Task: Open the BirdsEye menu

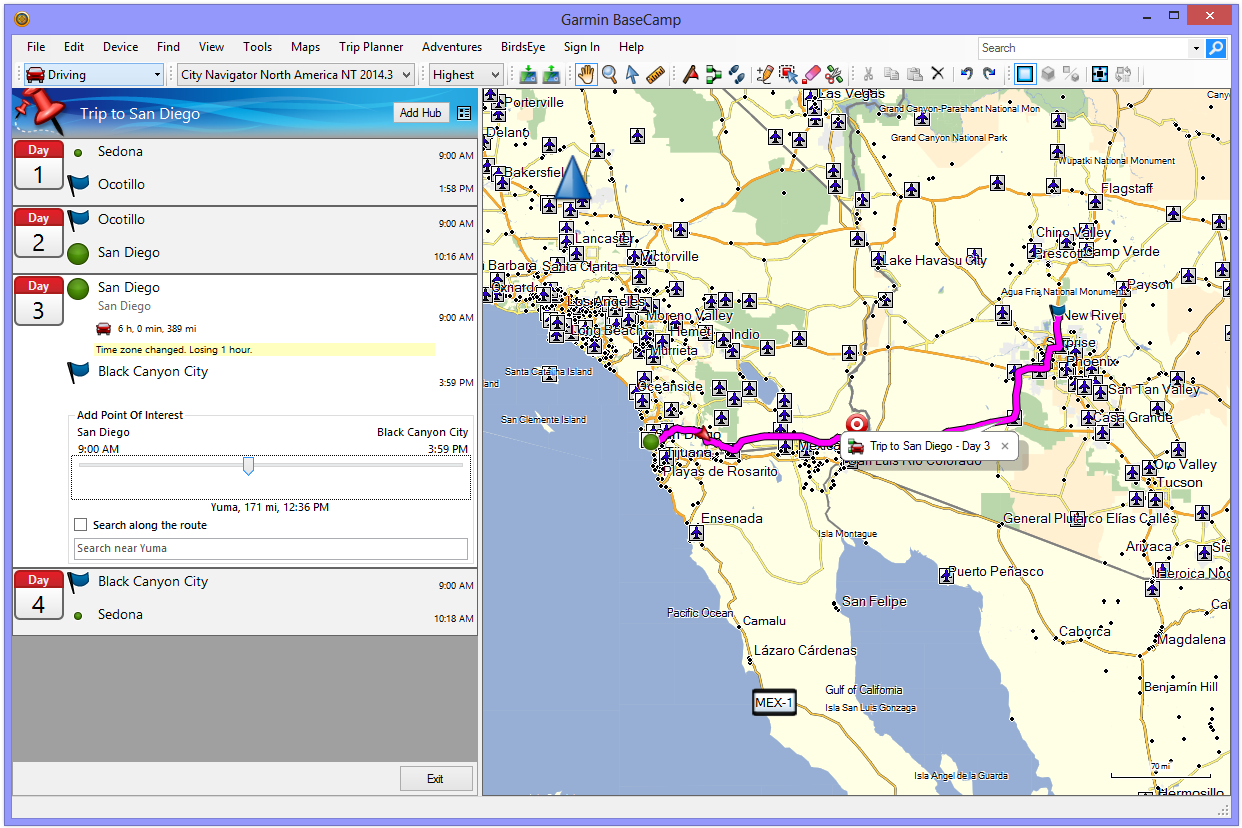Action: [523, 47]
